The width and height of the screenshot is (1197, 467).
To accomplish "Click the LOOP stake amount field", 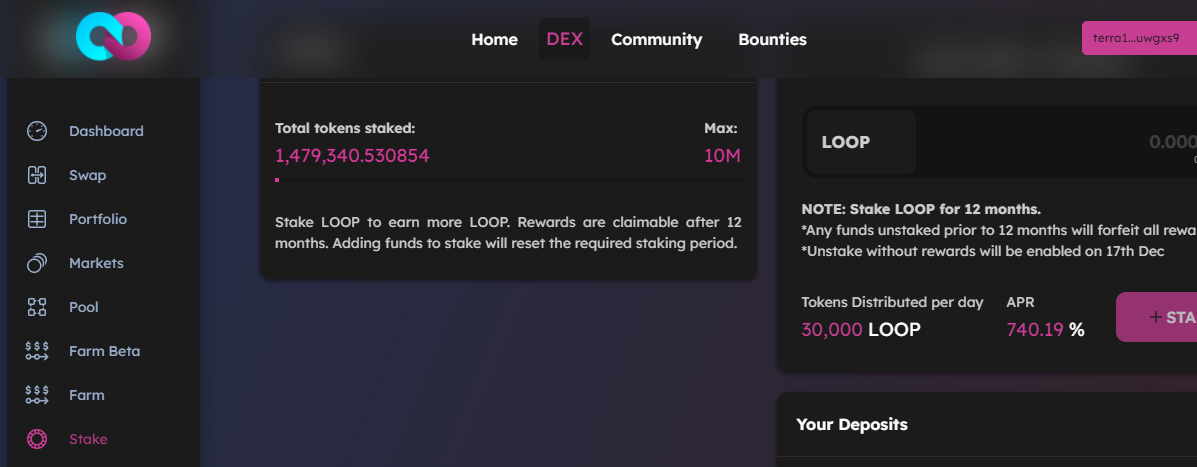I will point(1057,142).
